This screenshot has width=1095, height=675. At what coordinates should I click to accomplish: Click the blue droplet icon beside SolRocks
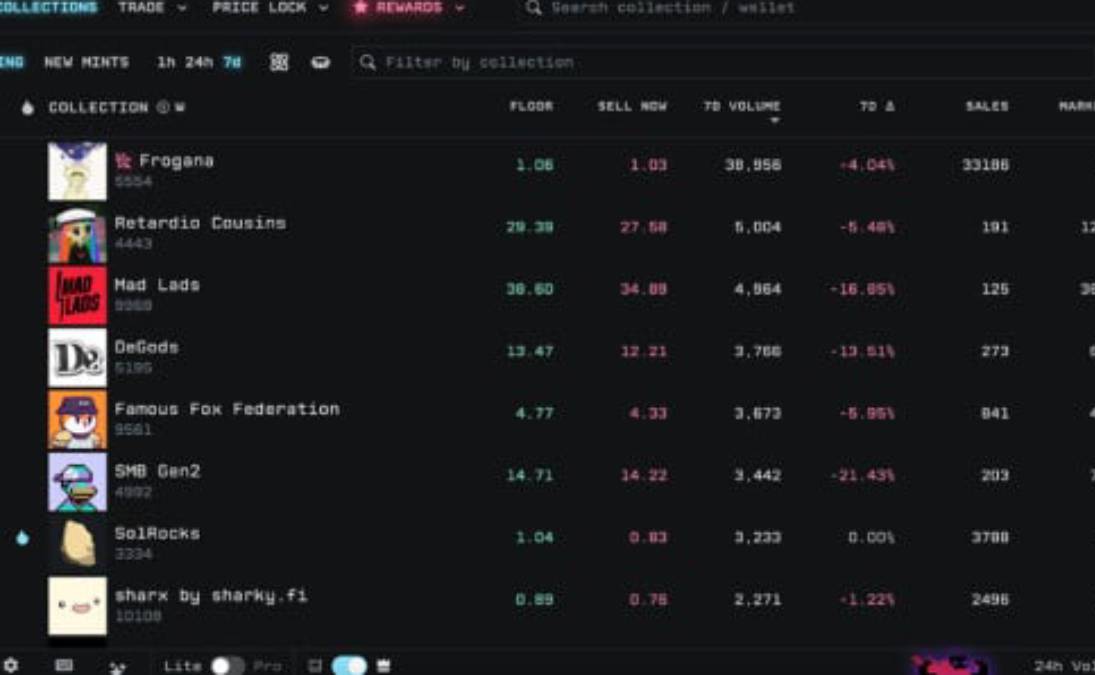pyautogui.click(x=23, y=538)
